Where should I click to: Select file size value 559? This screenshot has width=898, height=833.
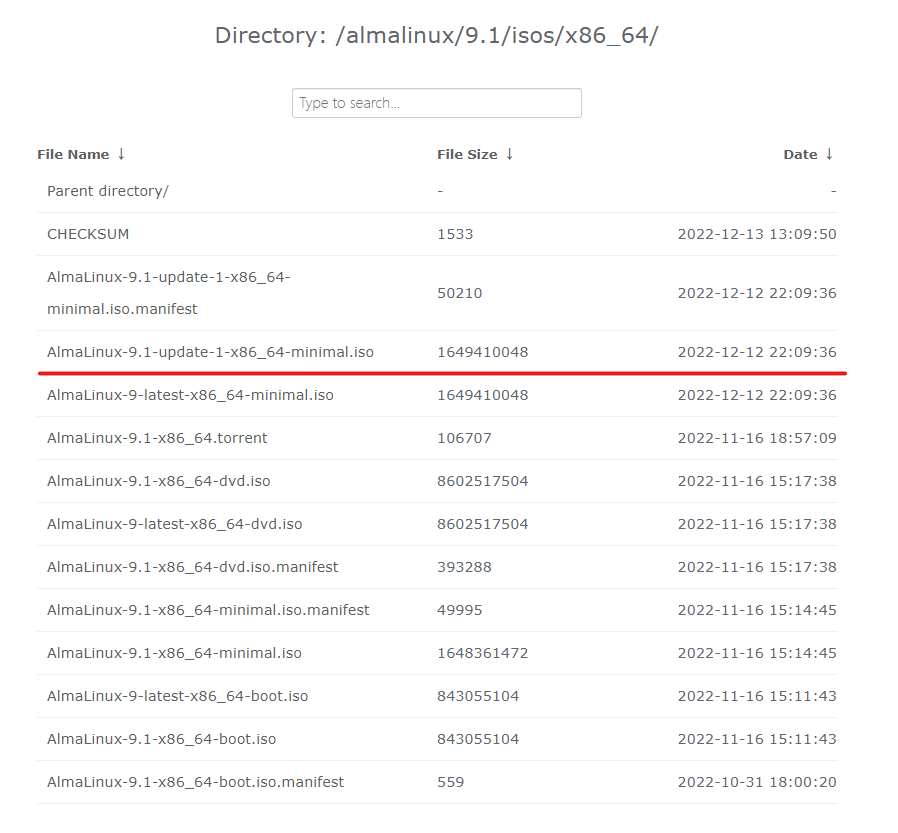pos(451,782)
